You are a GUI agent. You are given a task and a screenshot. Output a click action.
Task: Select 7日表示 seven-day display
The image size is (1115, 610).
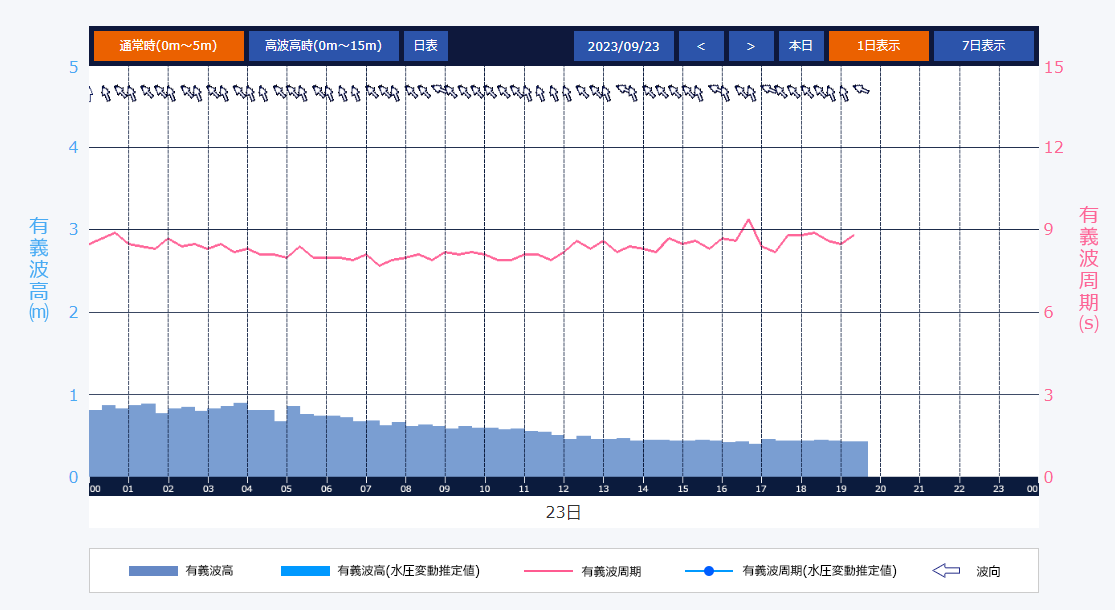(x=983, y=46)
